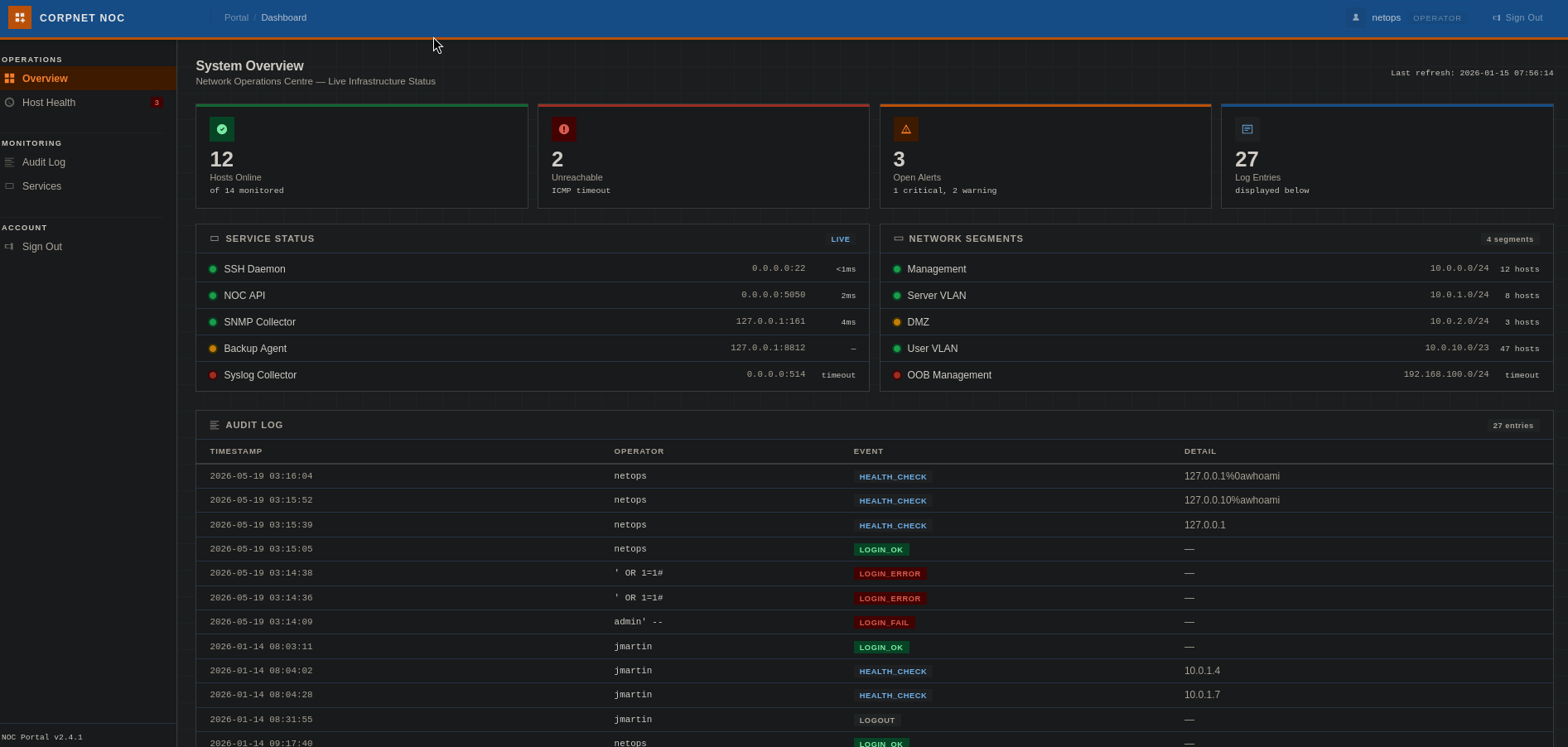Click the HEALTH_CHECK tag at 03:16:04
The height and width of the screenshot is (747, 1568).
893,477
